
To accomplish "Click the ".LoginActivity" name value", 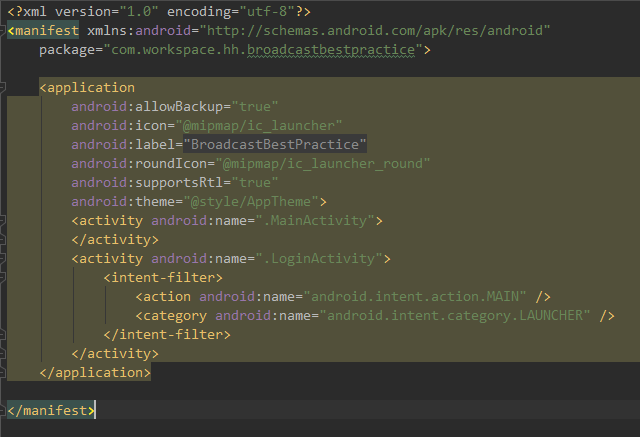I will point(319,258).
